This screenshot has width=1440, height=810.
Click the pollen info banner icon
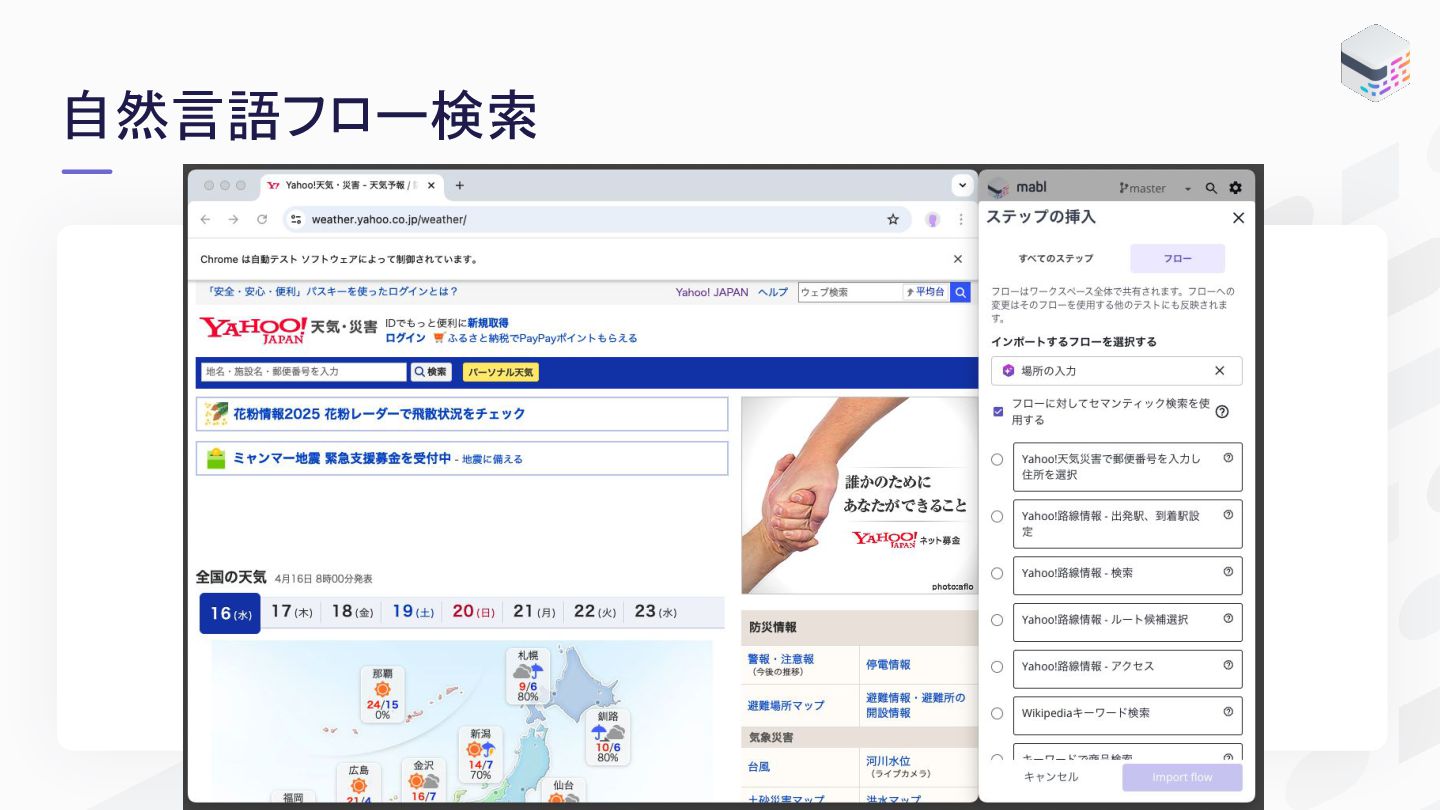click(216, 414)
